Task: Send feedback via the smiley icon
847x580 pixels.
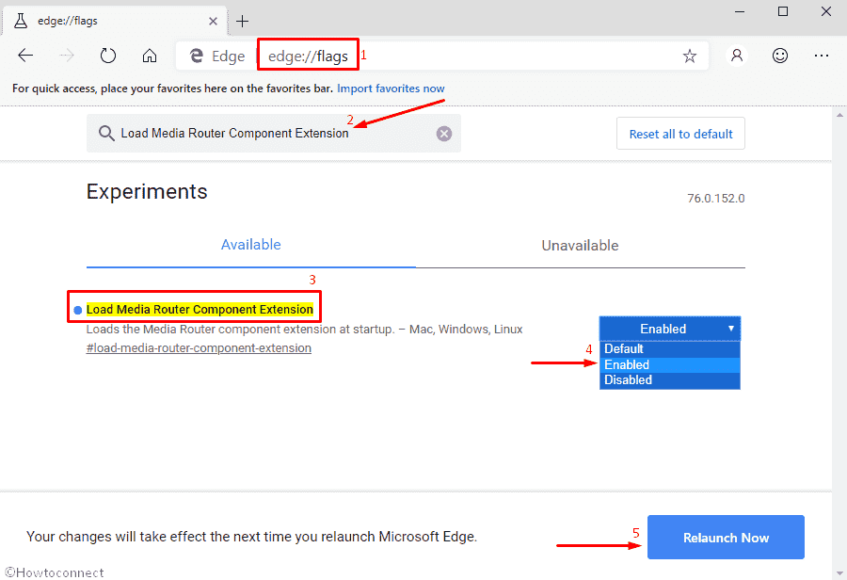Action: (780, 55)
